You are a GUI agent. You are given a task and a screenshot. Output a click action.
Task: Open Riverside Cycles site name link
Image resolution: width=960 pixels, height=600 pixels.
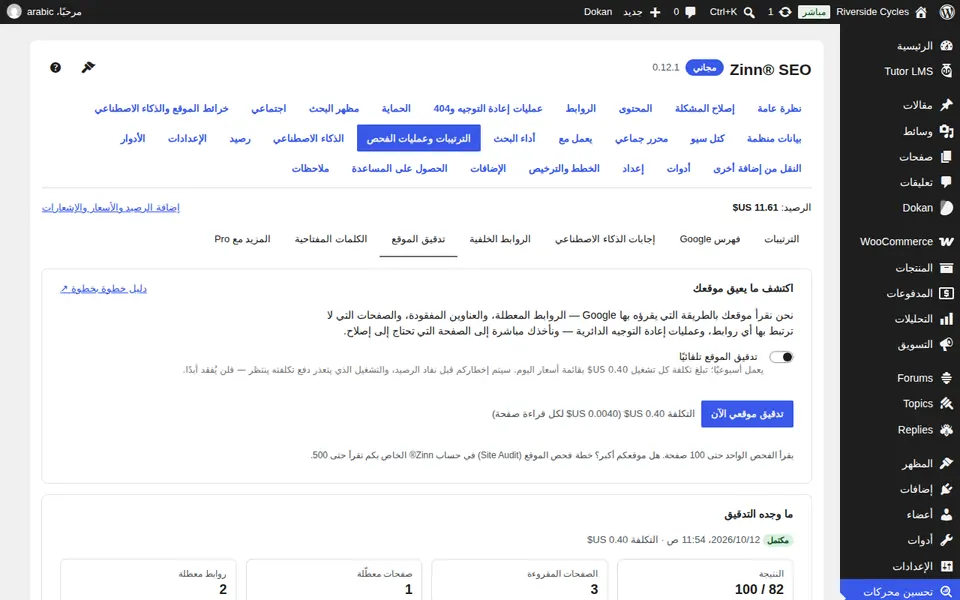point(872,12)
